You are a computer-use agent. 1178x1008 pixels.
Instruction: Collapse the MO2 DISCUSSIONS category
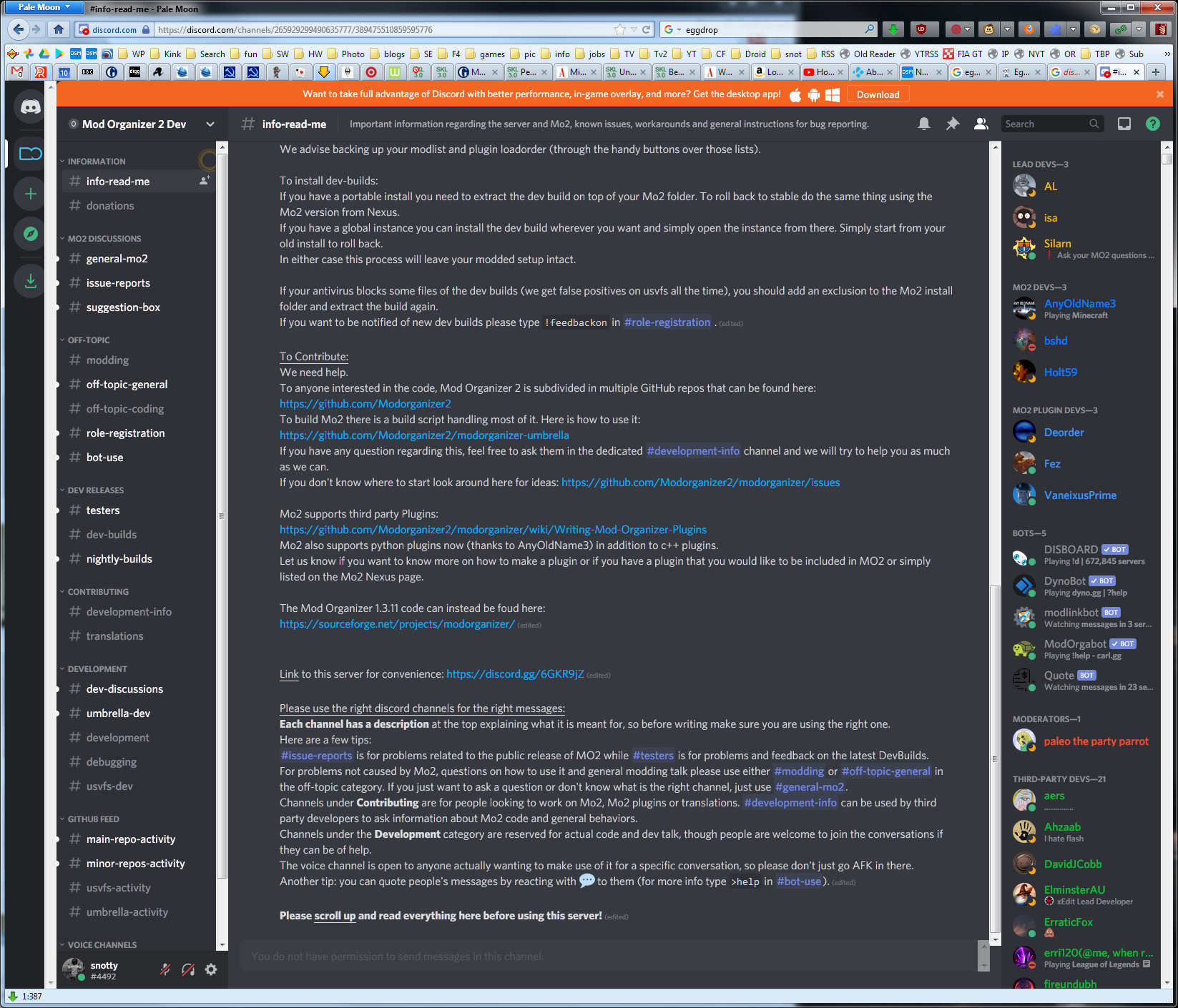(104, 239)
